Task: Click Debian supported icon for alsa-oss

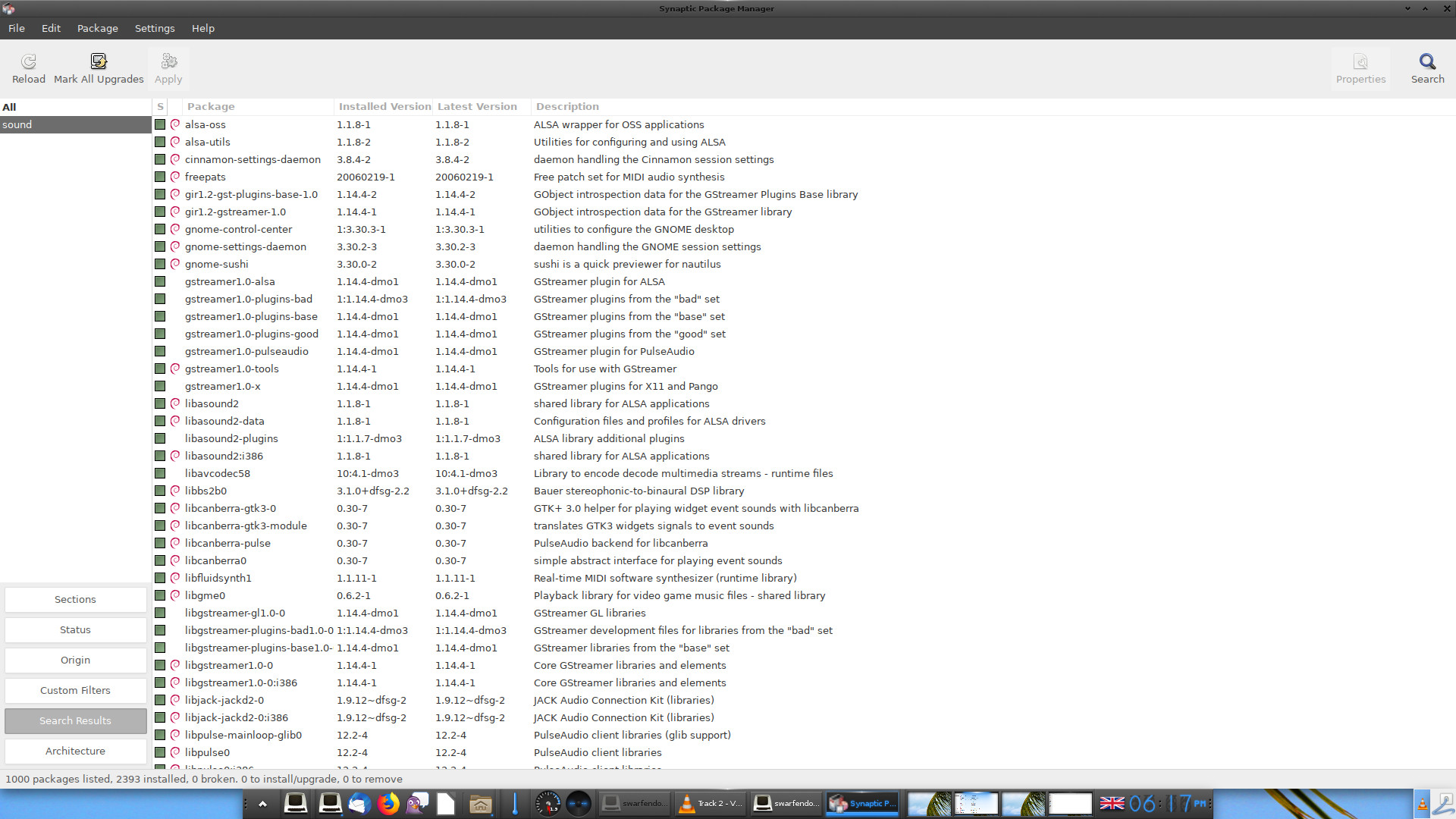Action: (x=175, y=124)
